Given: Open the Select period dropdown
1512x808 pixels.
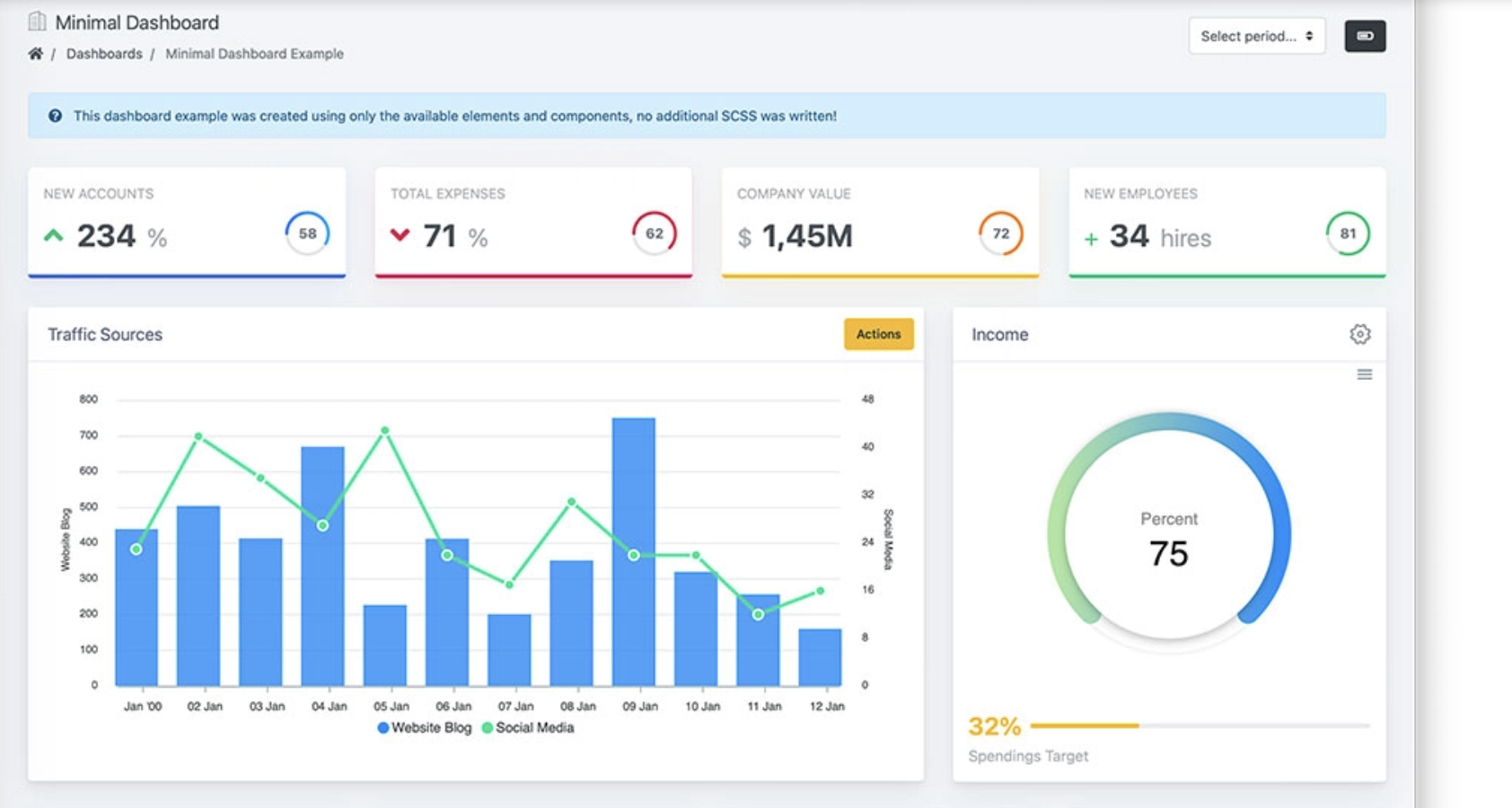Looking at the screenshot, I should click(1256, 36).
